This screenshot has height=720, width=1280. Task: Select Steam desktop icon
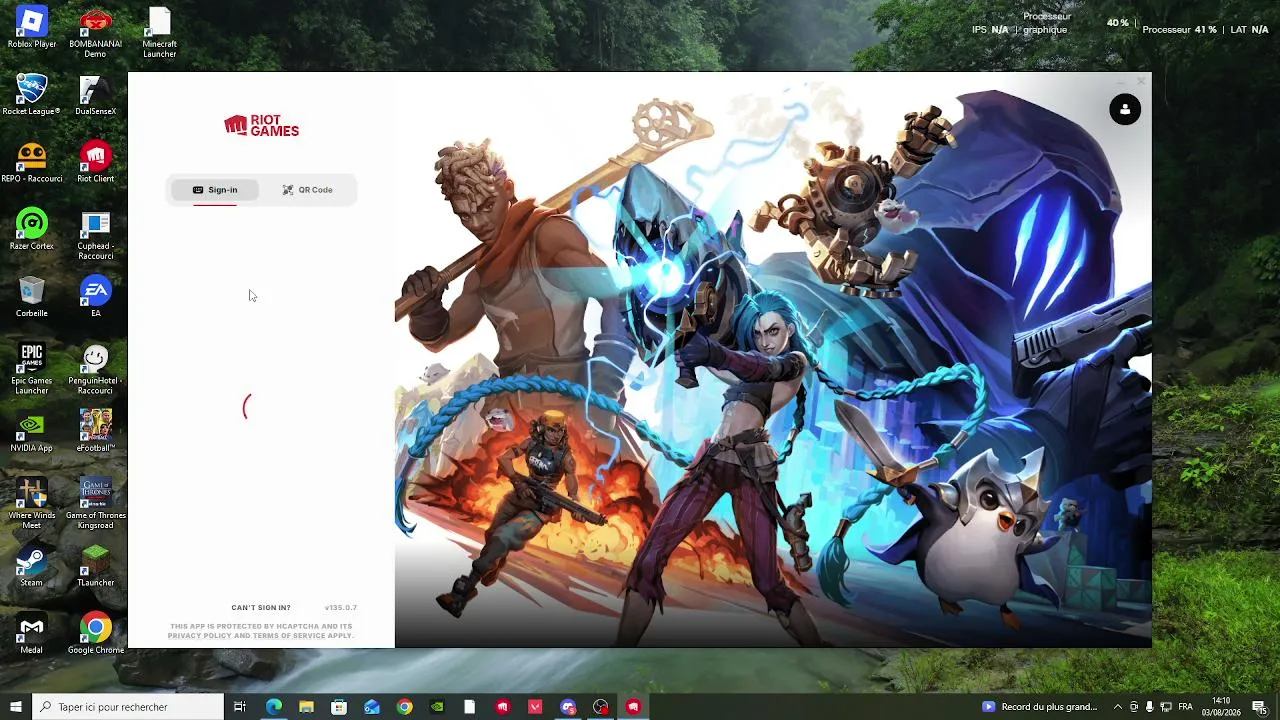click(x=32, y=566)
